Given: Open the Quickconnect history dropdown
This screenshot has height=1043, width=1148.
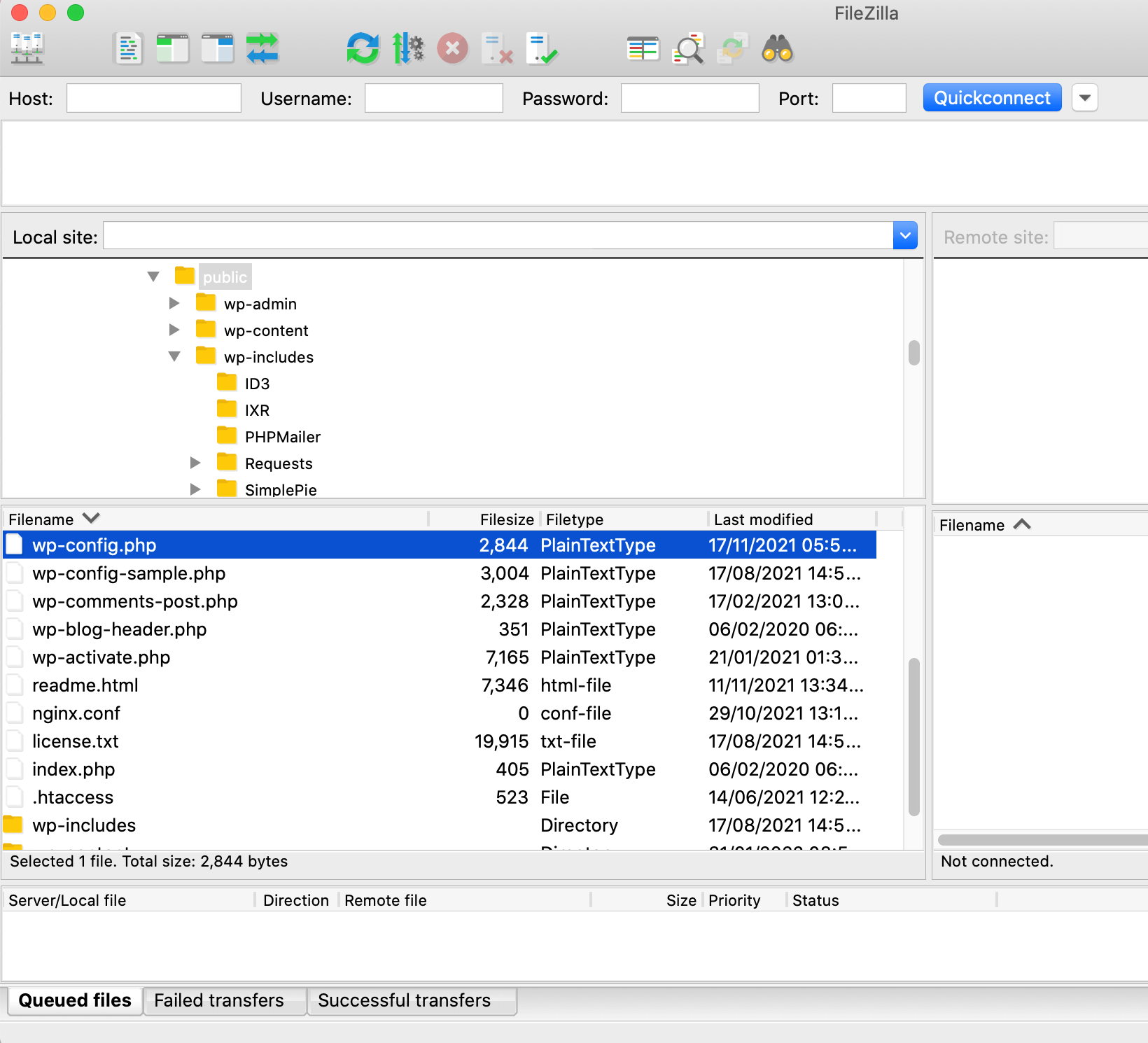Looking at the screenshot, I should pyautogui.click(x=1084, y=97).
